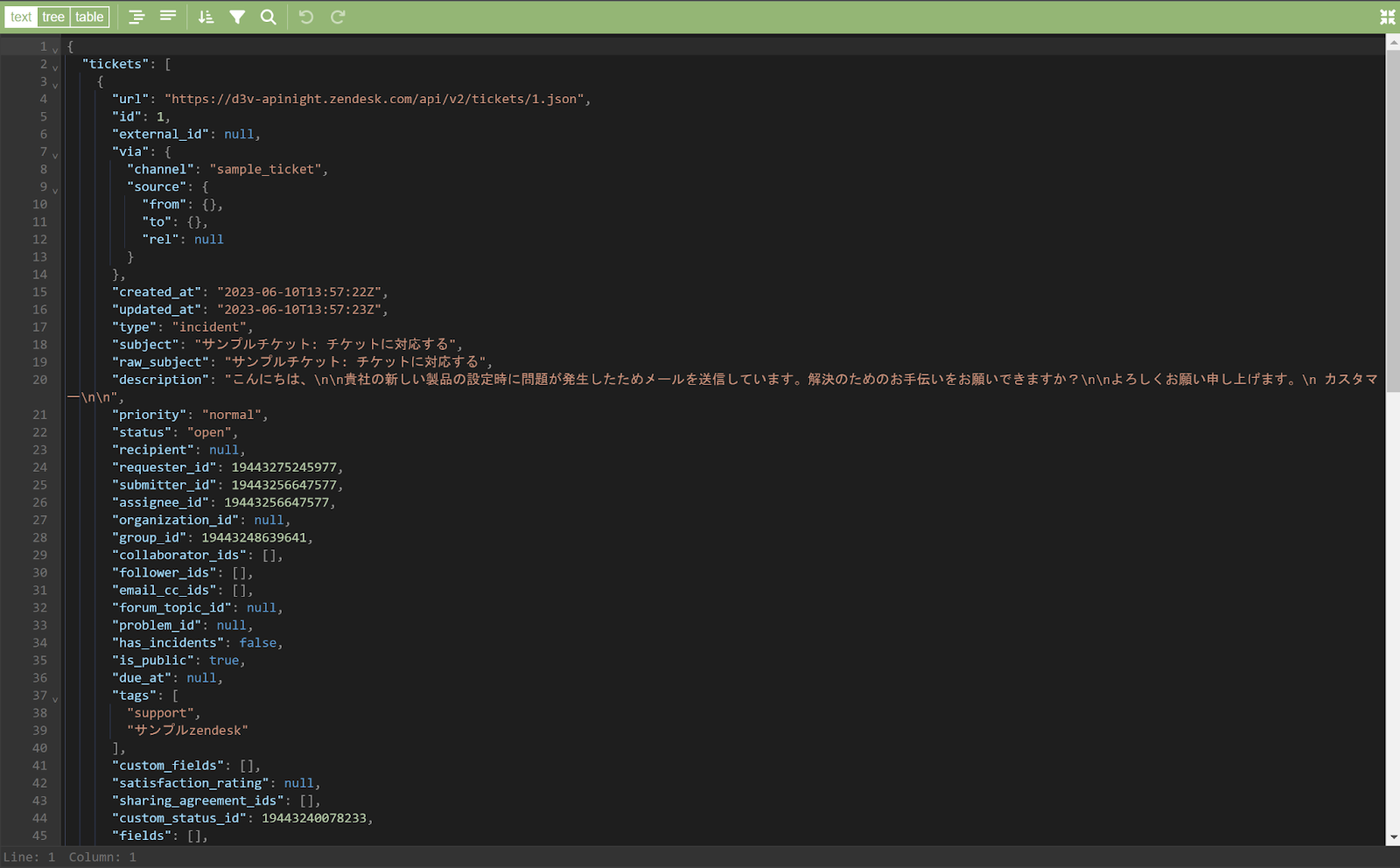Switch to tree mode
The width and height of the screenshot is (1400, 868).
(53, 17)
